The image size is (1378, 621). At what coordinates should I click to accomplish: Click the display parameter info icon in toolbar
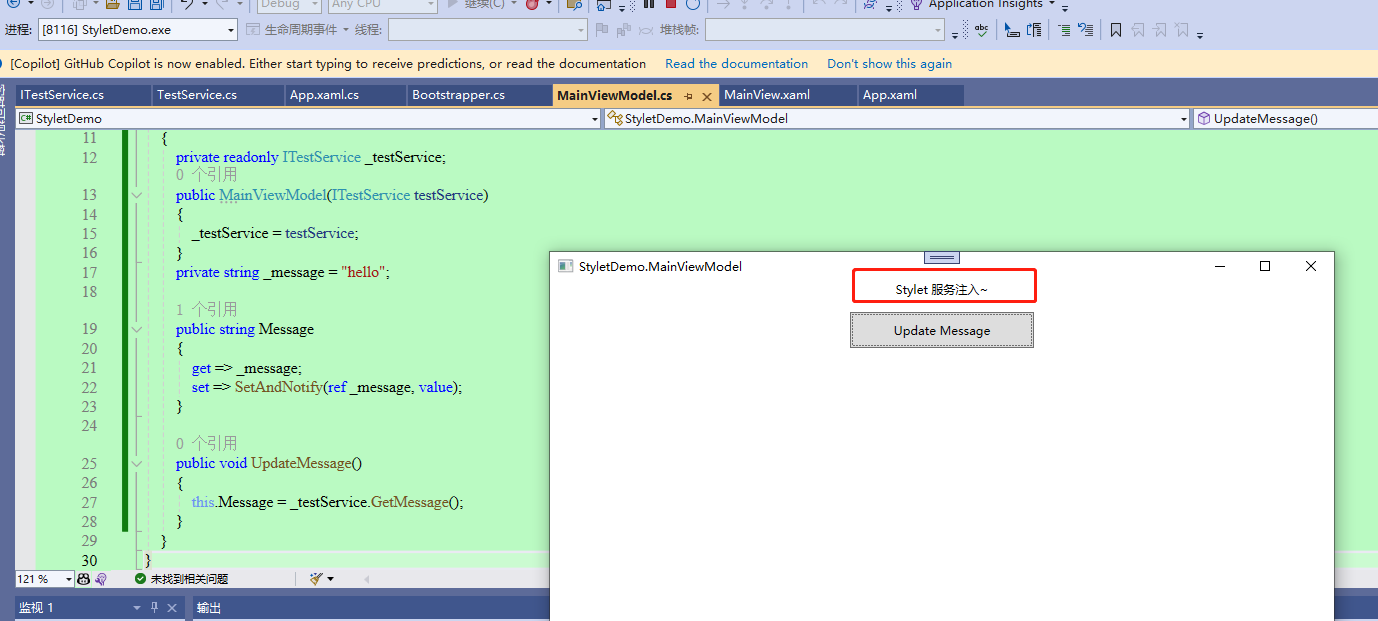[x=1034, y=30]
